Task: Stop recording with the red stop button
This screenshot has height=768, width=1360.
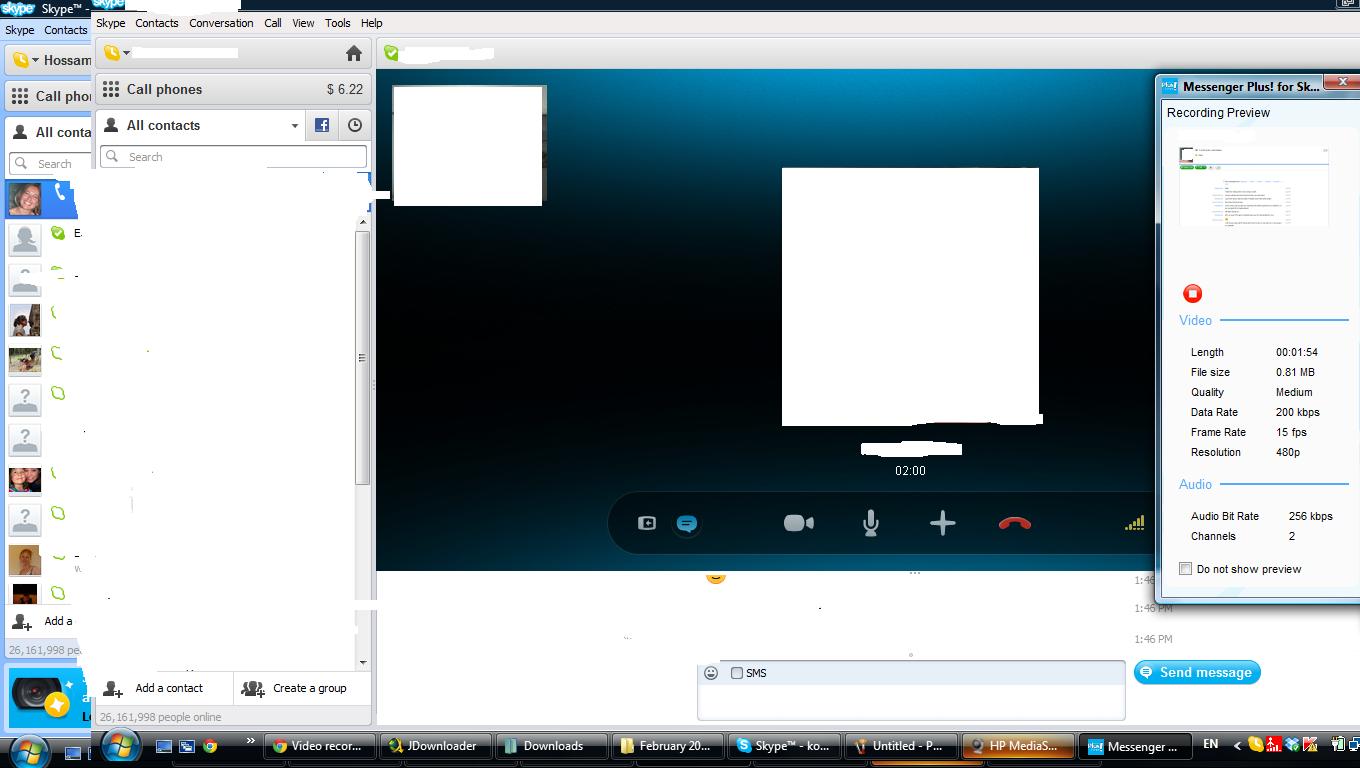Action: pyautogui.click(x=1192, y=293)
